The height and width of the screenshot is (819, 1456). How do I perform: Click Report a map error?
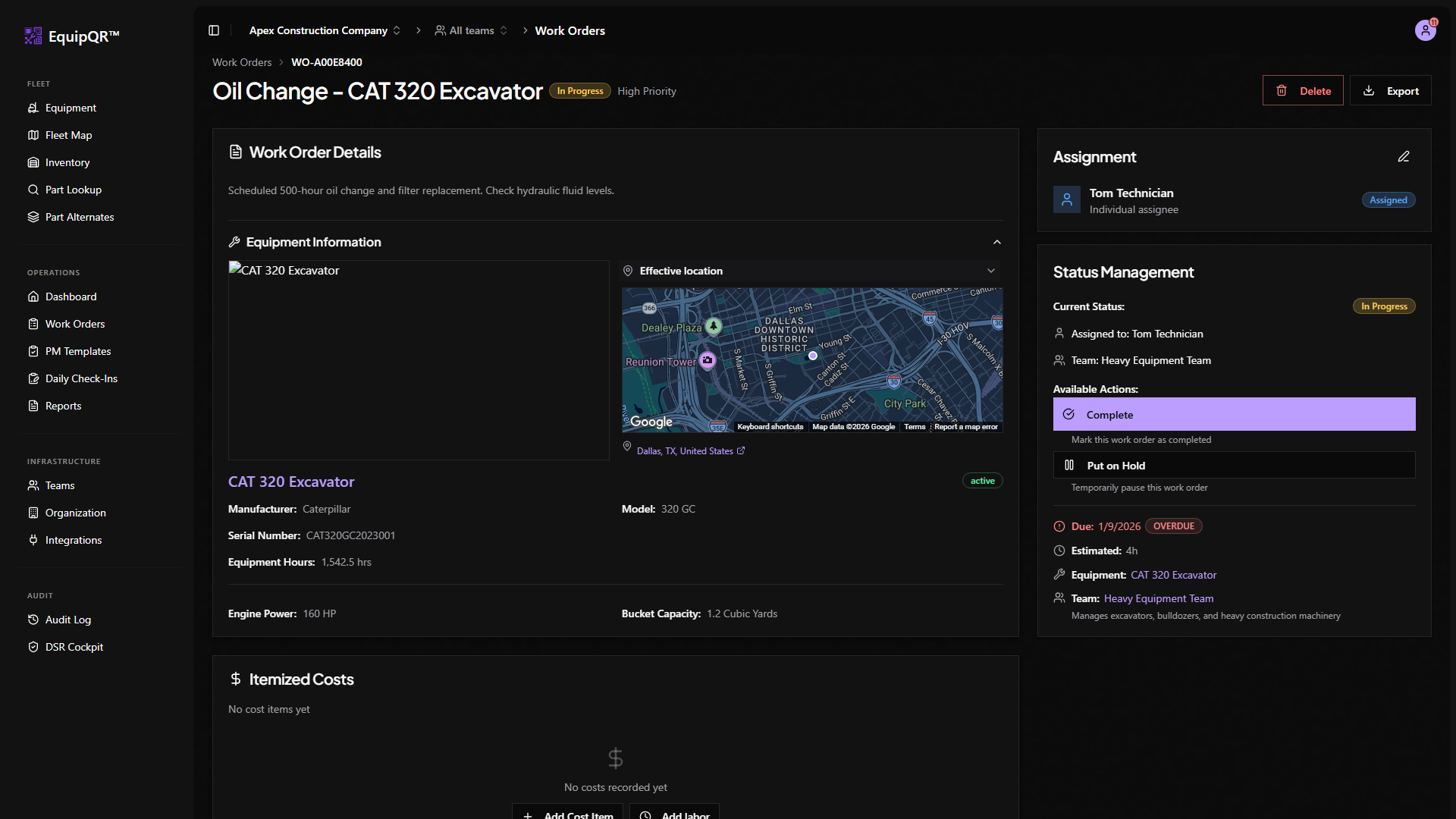965,427
